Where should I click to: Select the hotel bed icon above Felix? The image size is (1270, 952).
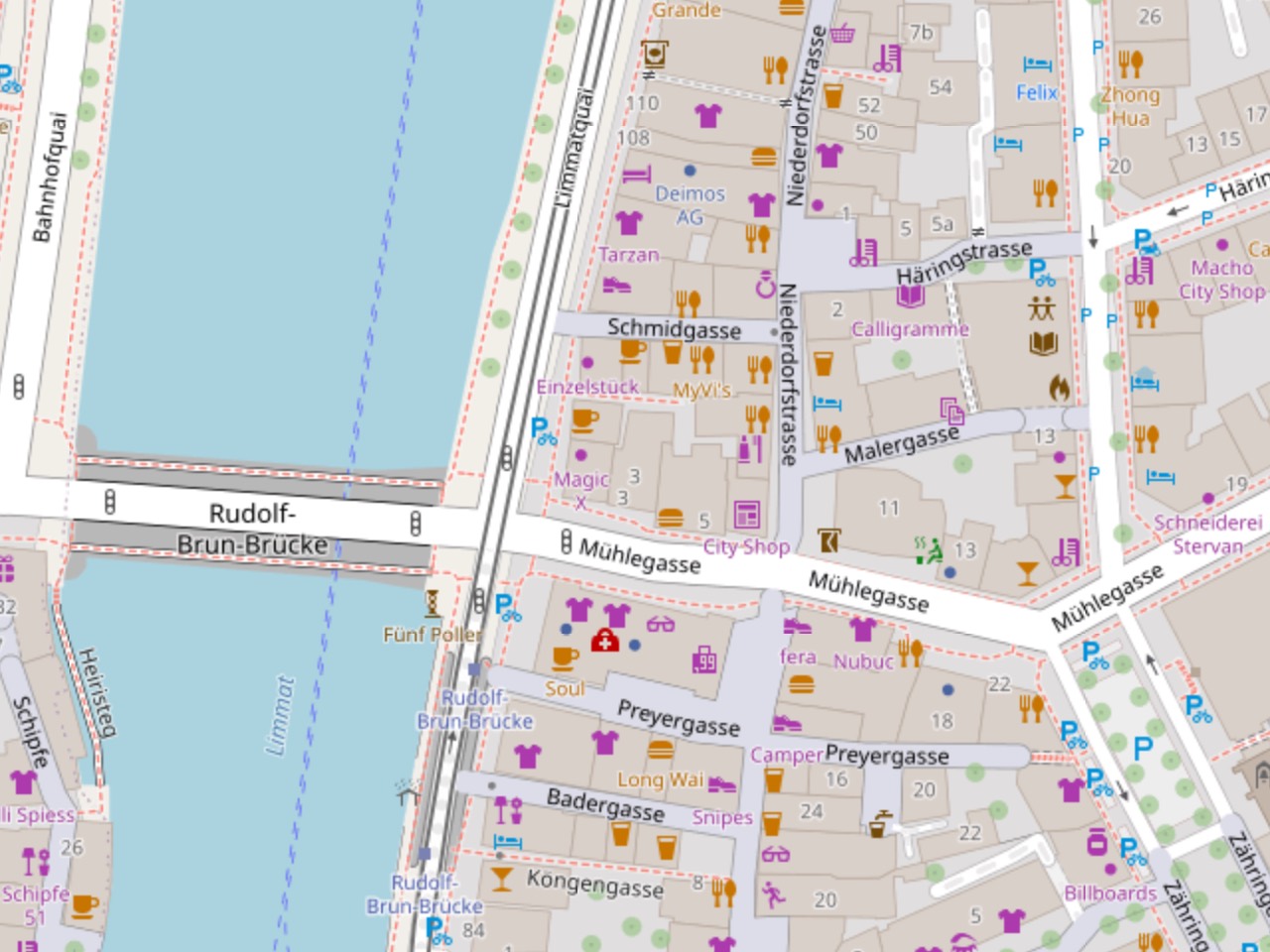pyautogui.click(x=1037, y=64)
